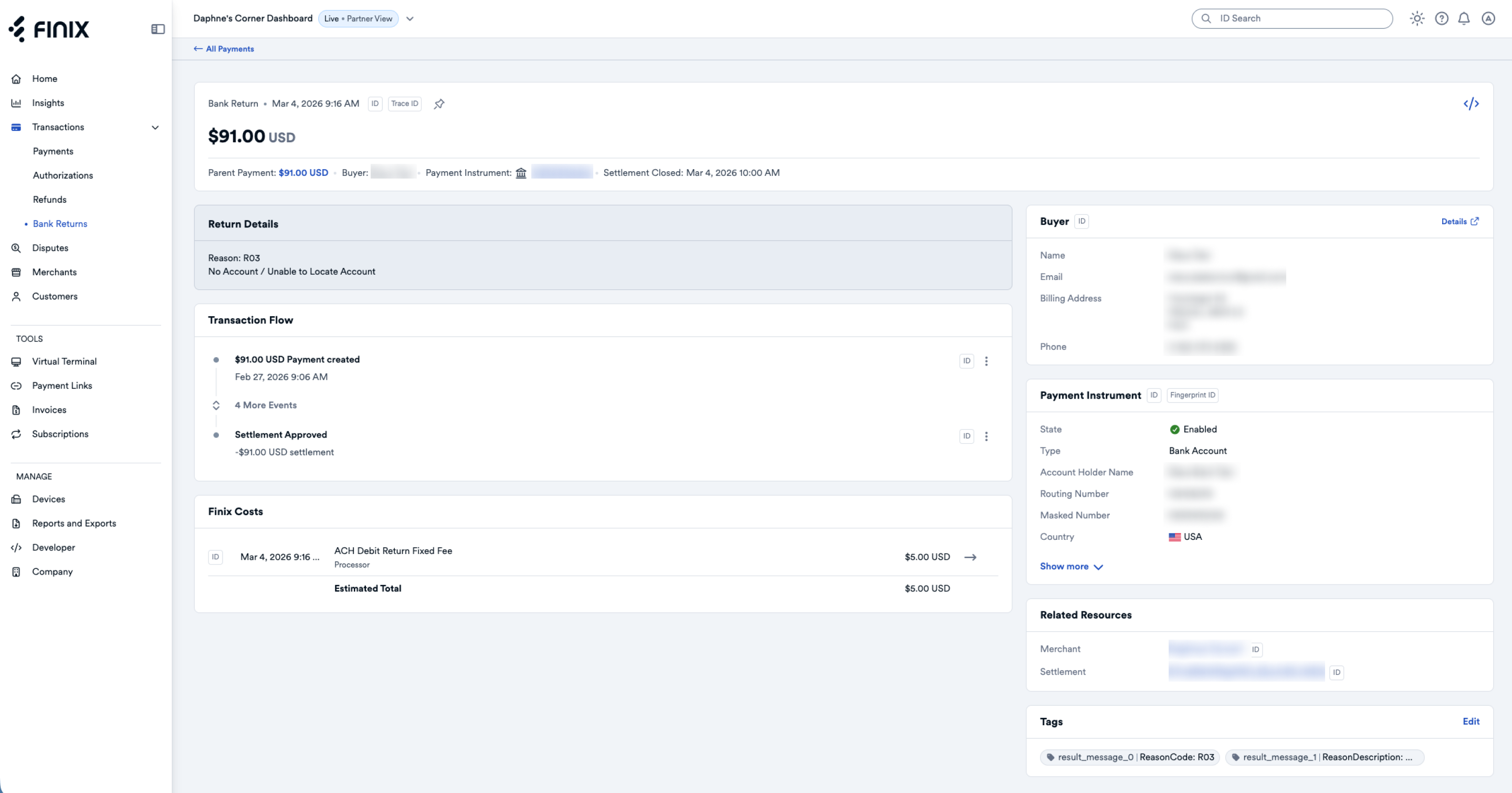Image resolution: width=1512 pixels, height=793 pixels.
Task: Copy the Fingerprint ID badge
Action: 1193,395
